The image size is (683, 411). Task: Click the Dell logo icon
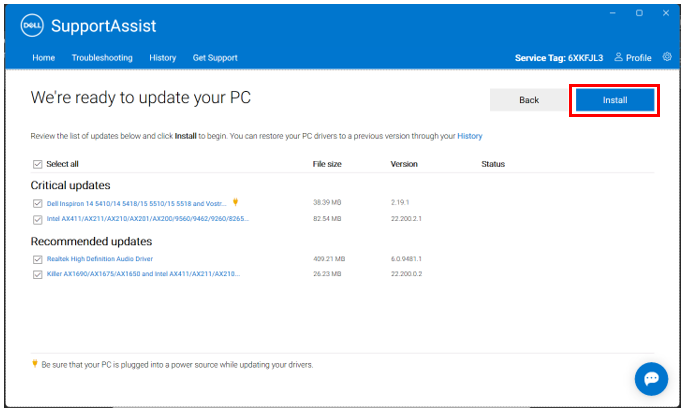[x=32, y=25]
